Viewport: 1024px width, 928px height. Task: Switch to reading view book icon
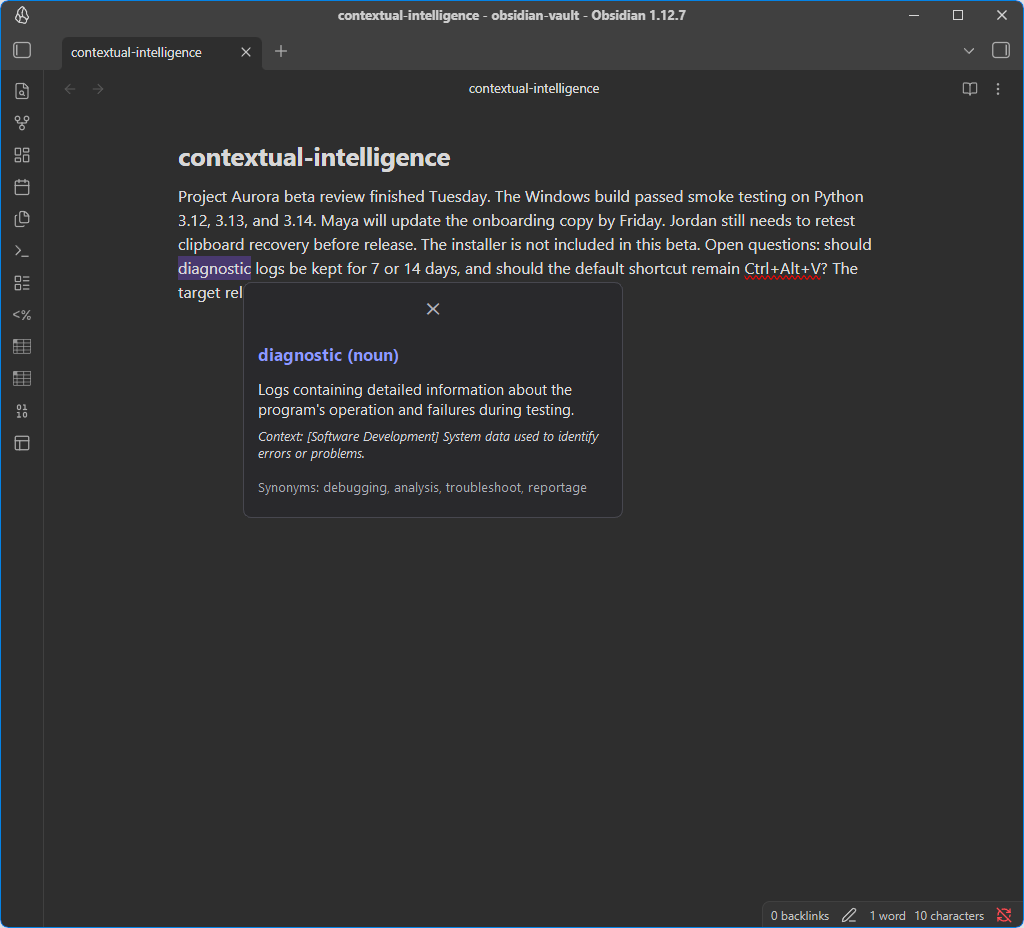click(x=970, y=89)
